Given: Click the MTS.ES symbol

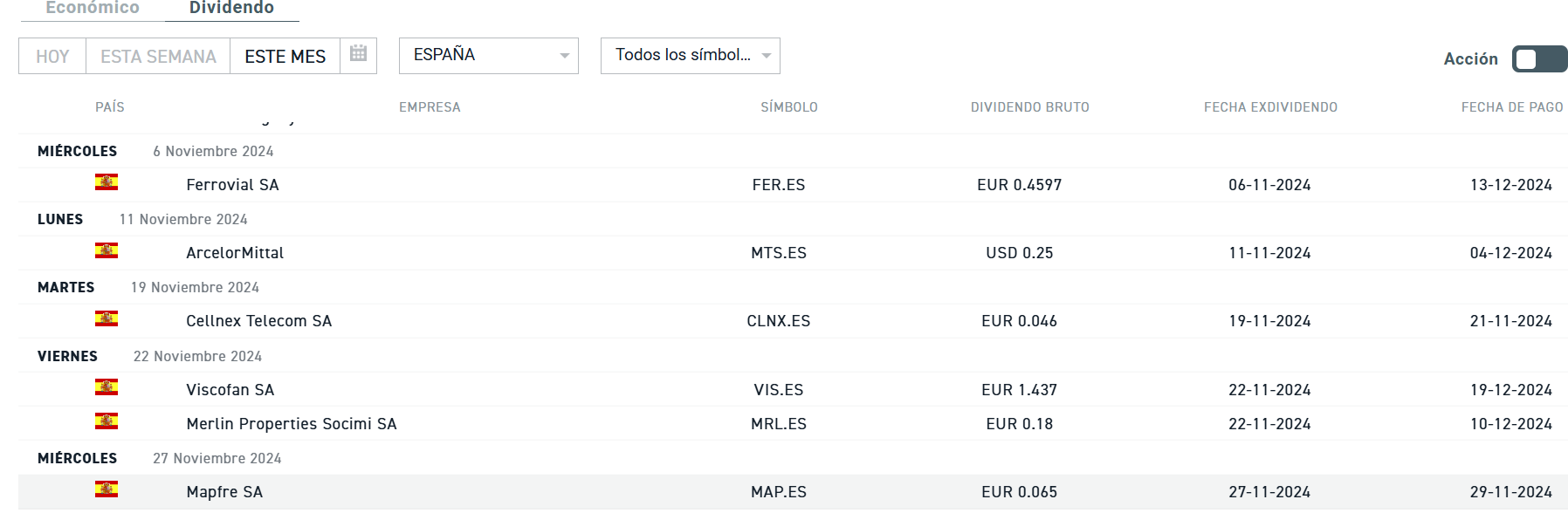Looking at the screenshot, I should click(779, 253).
